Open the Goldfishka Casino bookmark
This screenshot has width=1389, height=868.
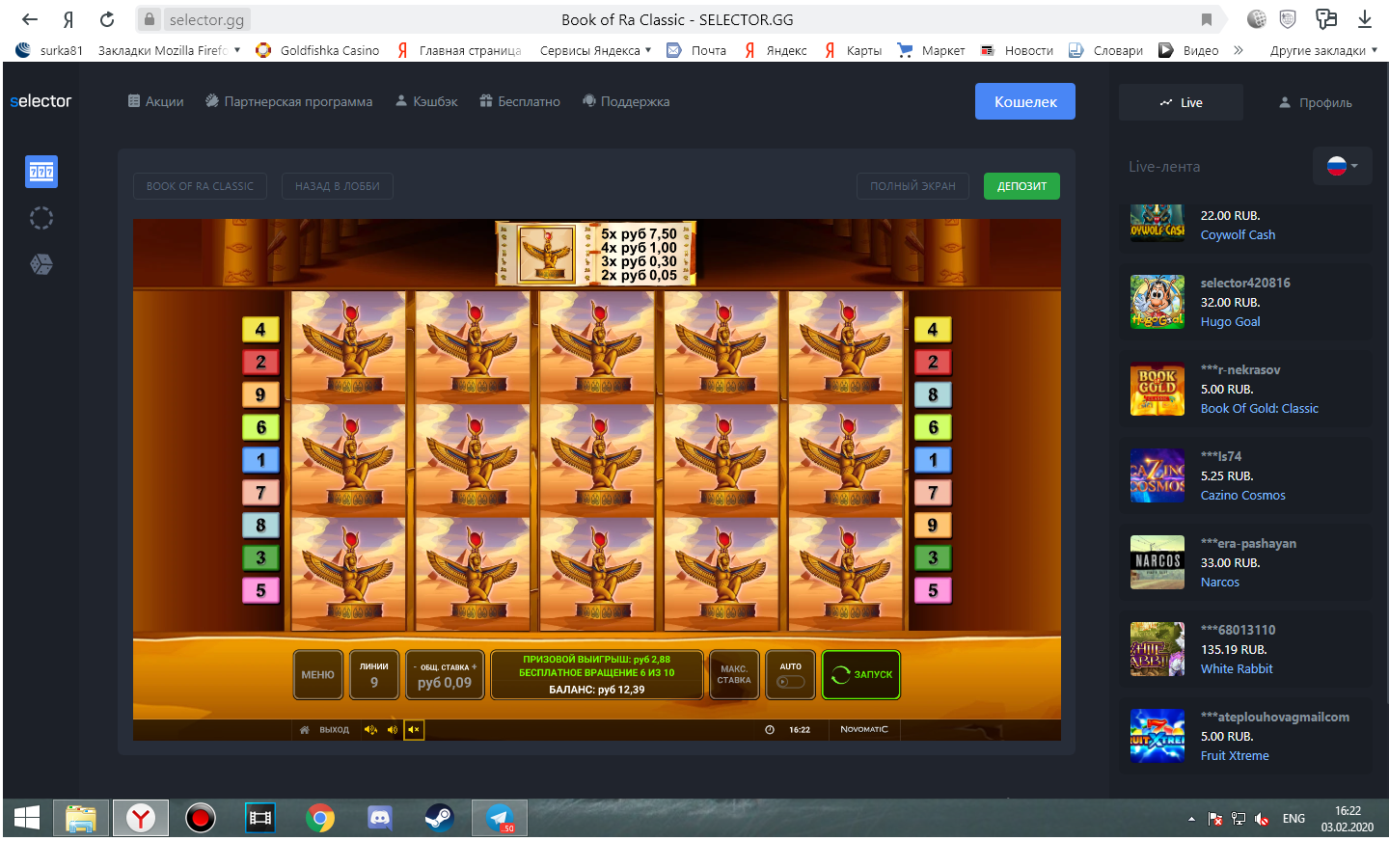click(x=317, y=50)
